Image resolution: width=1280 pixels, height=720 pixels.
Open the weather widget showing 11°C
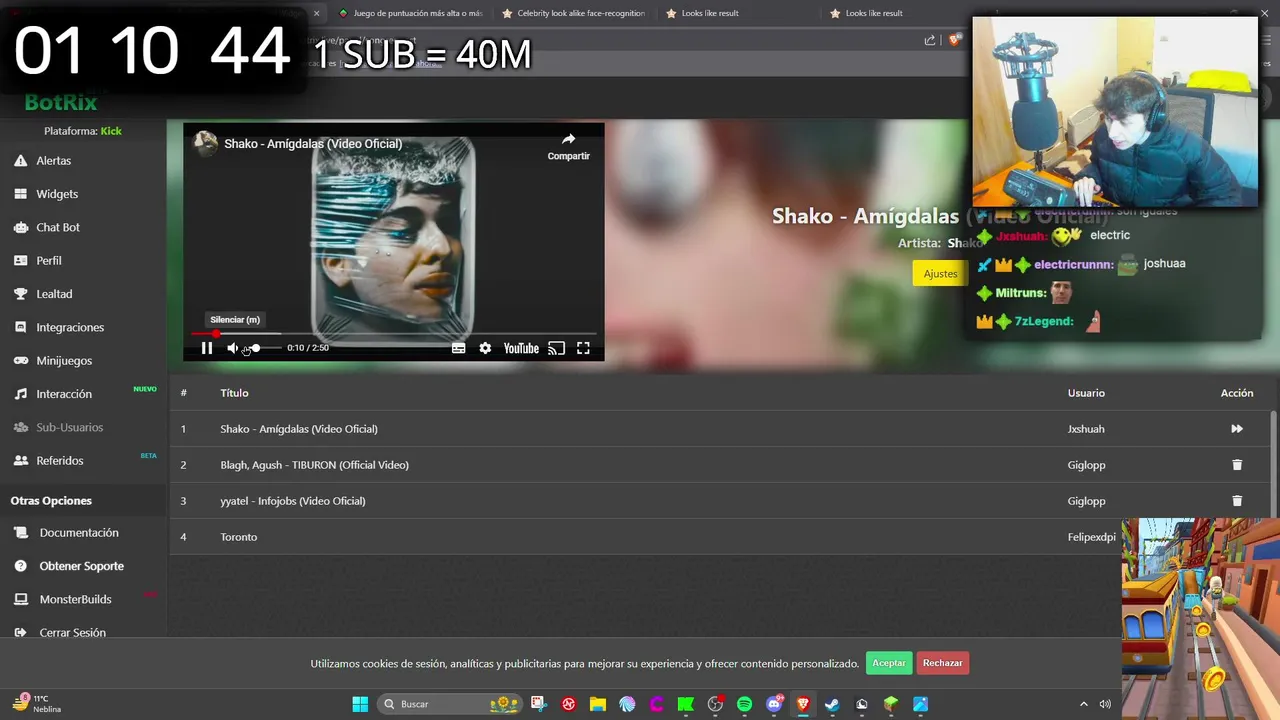pos(38,704)
